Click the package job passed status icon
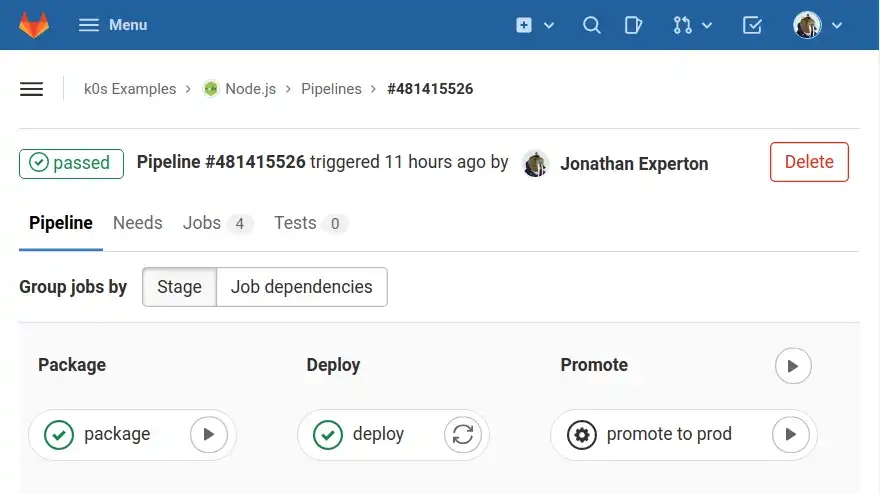Image resolution: width=880 pixels, height=494 pixels. tap(59, 434)
